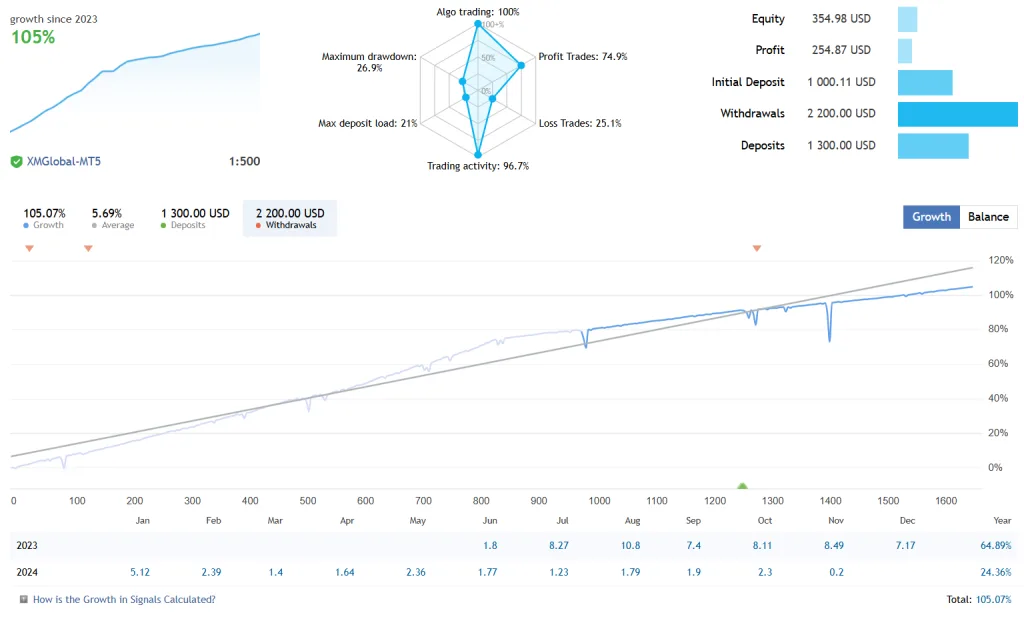Open How is the Growth in Signals Calculated
The width and height of the screenshot is (1024, 617).
(124, 599)
